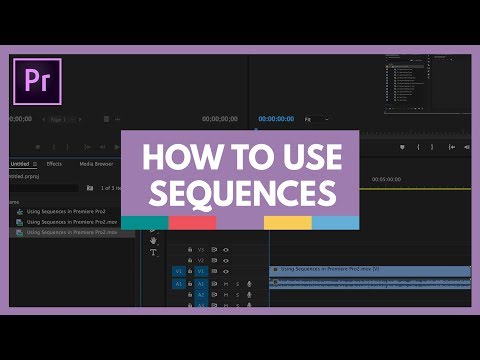
Task: Click the project search field
Action: (x=44, y=188)
